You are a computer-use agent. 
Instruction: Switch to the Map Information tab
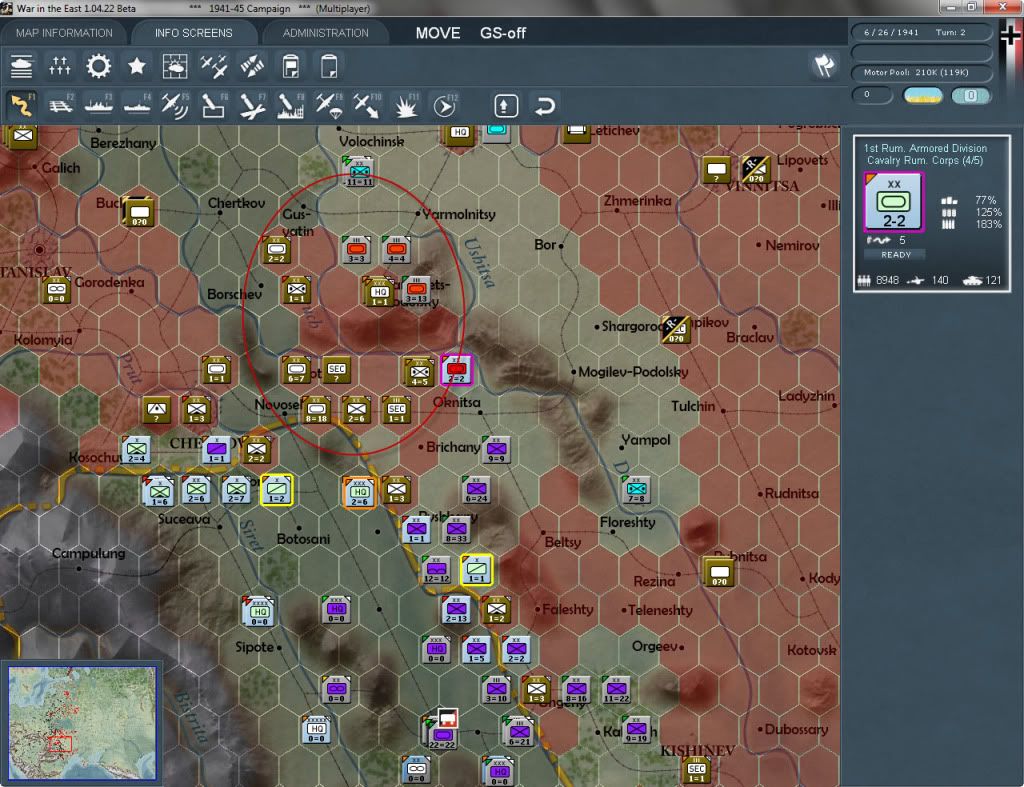(64, 33)
